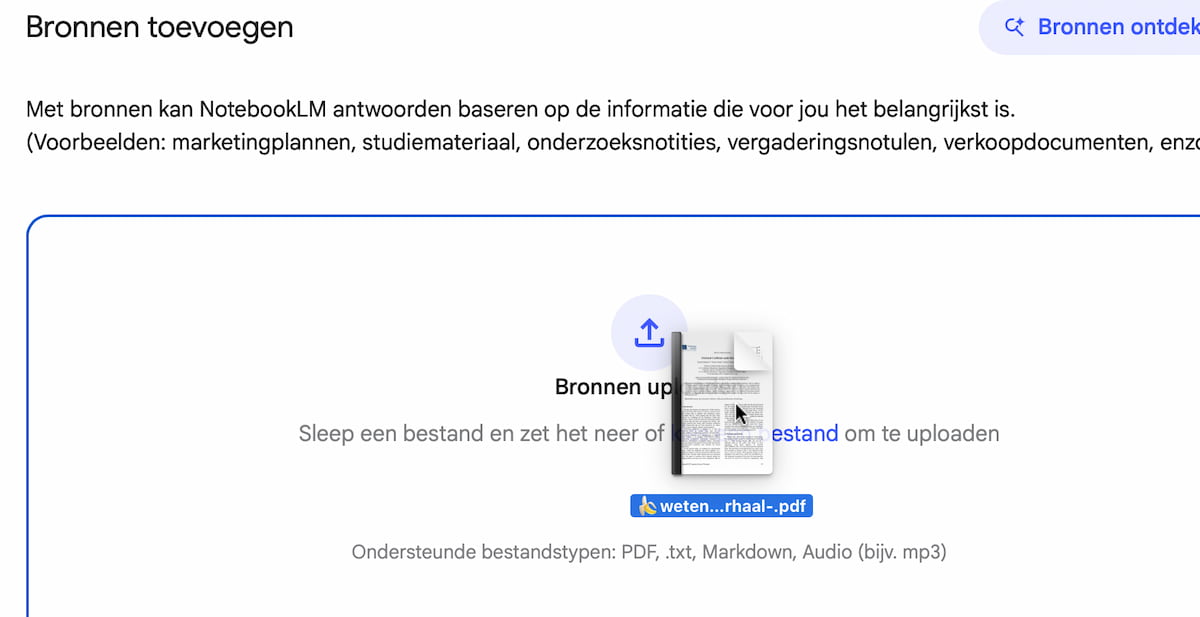This screenshot has height=617, width=1200.
Task: Click the dark spine of the PDF preview
Action: (x=678, y=410)
